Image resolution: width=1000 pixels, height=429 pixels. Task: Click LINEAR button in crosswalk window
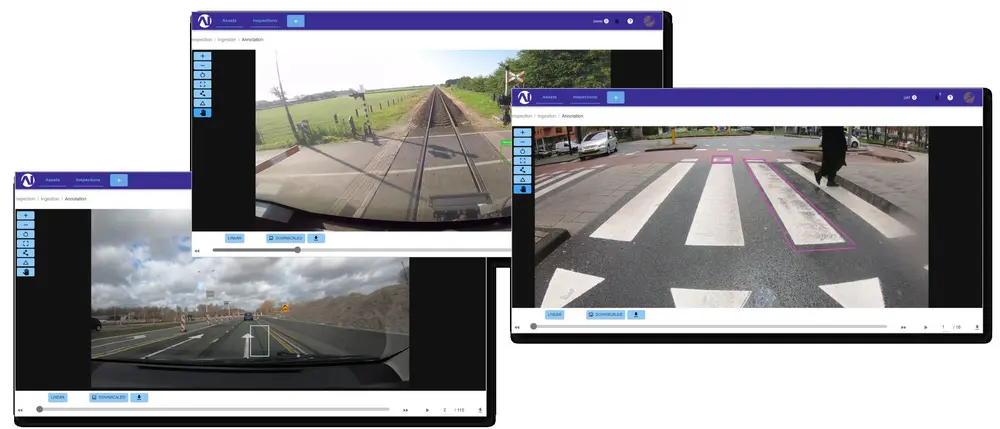[554, 315]
